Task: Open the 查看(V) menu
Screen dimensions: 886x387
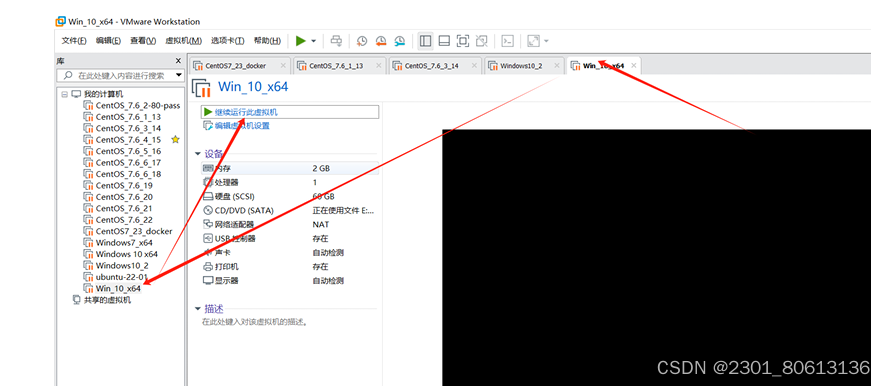Action: tap(143, 41)
